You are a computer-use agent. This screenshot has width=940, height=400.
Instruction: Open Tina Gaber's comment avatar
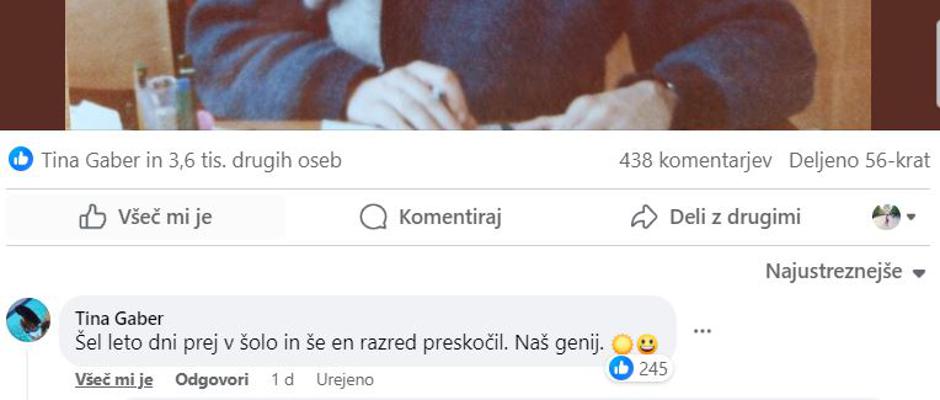pyautogui.click(x=28, y=320)
